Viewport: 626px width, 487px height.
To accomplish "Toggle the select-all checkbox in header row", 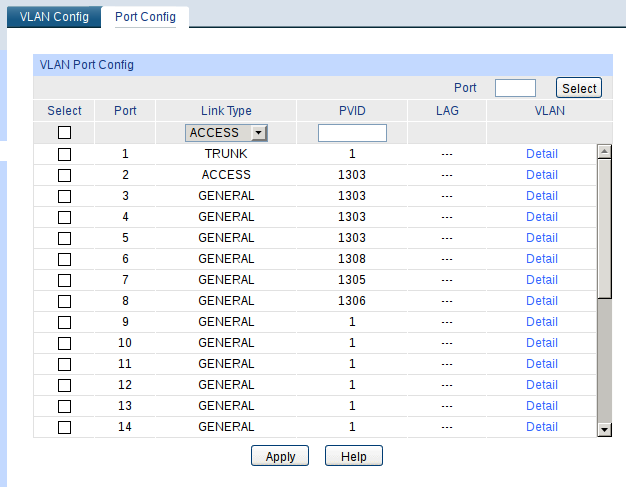I will click(x=65, y=132).
